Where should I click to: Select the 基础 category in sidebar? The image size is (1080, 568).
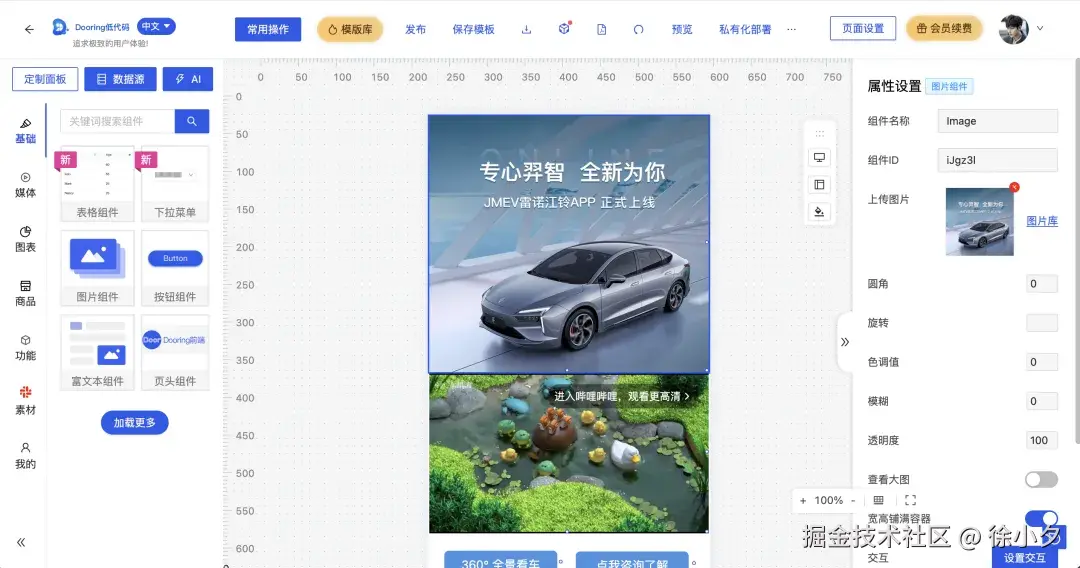click(25, 131)
